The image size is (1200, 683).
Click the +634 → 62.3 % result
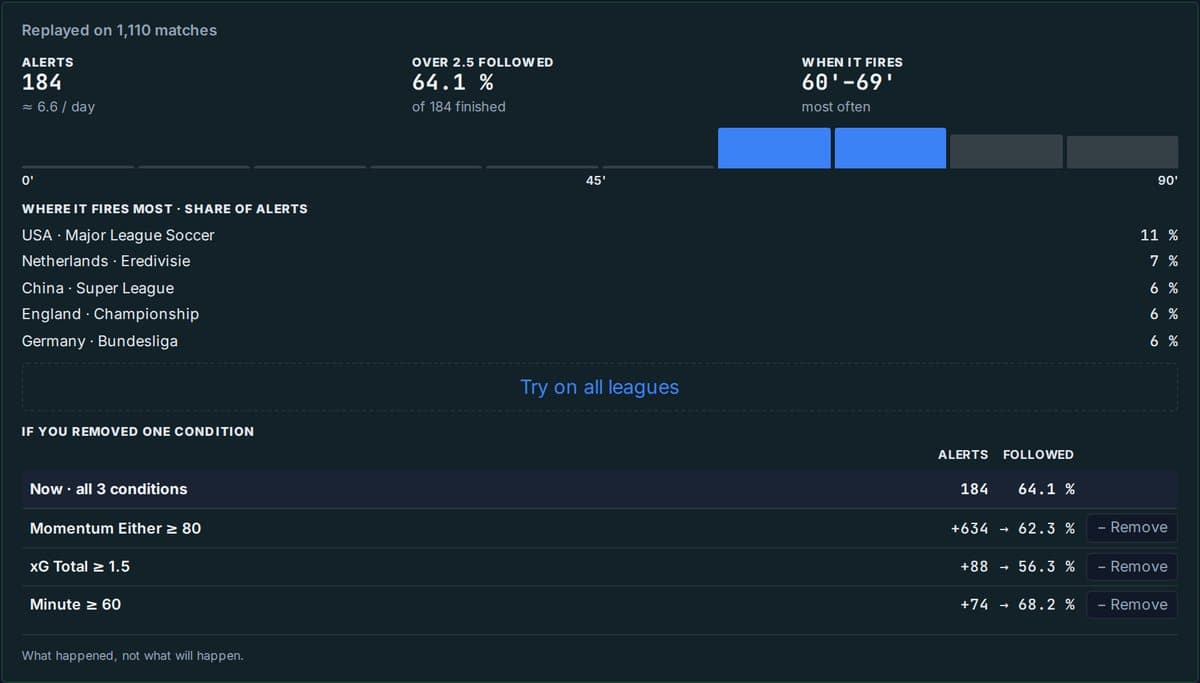[x=1012, y=528]
